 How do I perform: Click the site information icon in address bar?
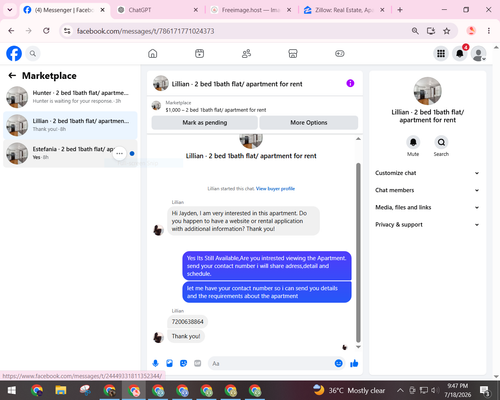coord(67,31)
